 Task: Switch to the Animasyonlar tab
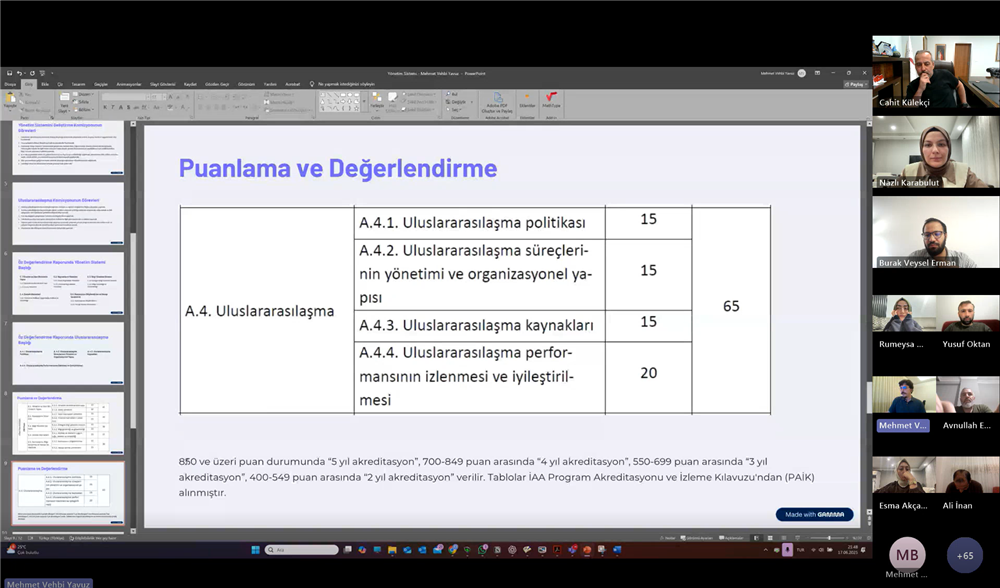[x=129, y=84]
